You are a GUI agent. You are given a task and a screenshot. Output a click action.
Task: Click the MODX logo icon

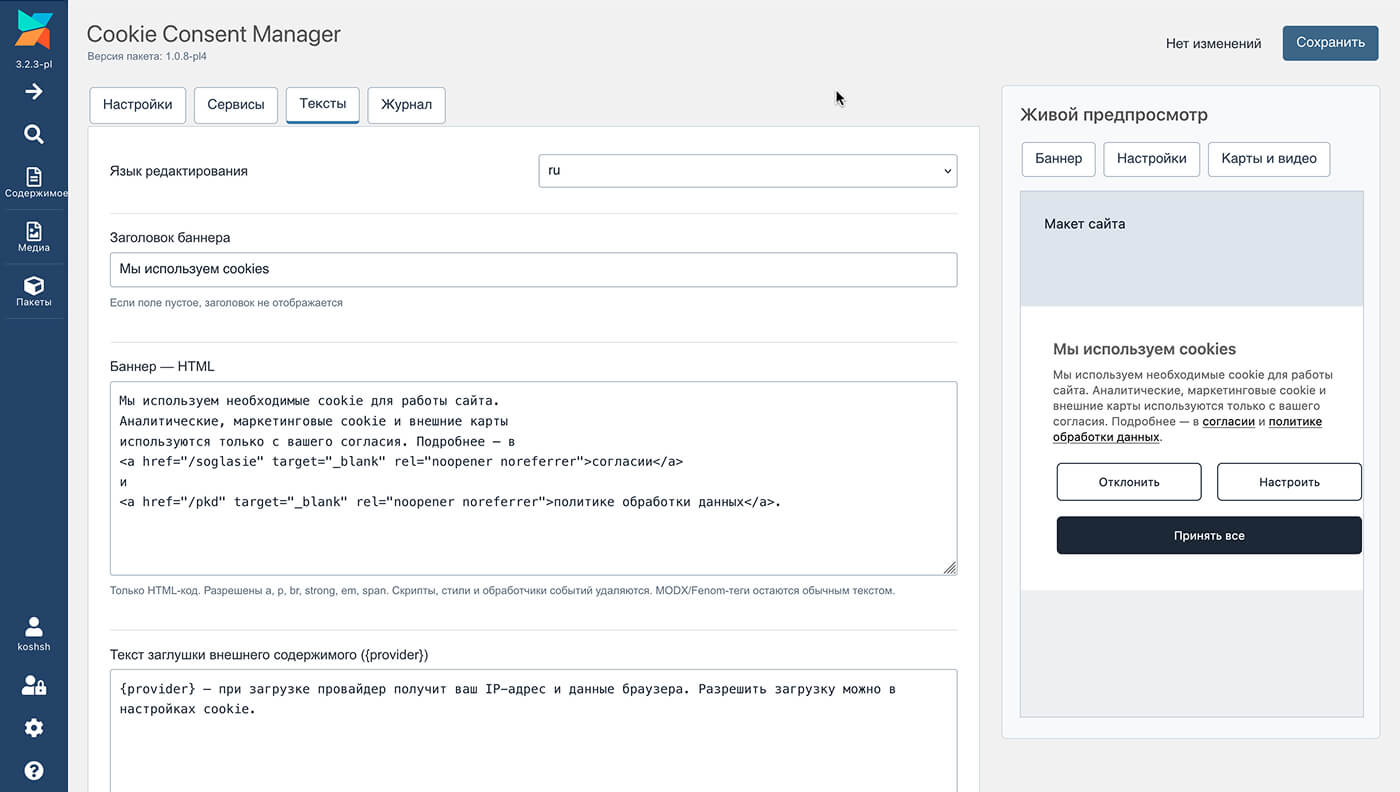[x=33, y=29]
